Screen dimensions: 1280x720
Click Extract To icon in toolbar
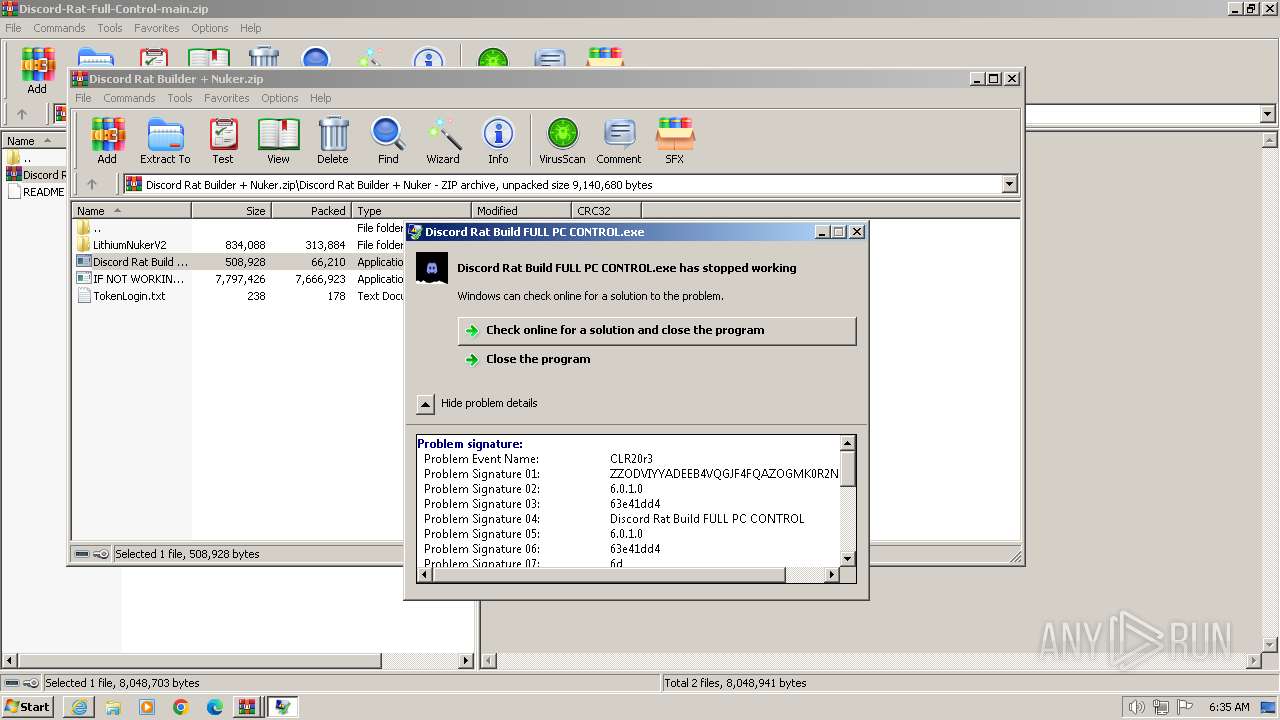[x=165, y=140]
